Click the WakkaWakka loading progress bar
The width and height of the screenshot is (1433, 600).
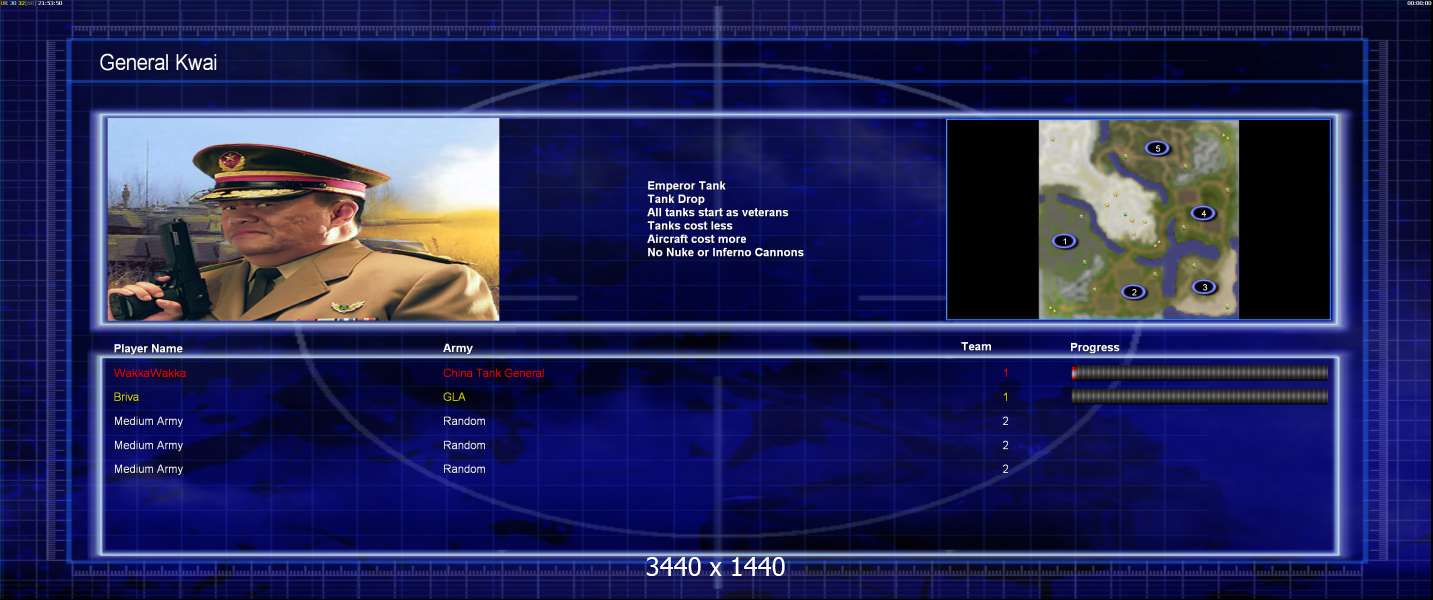coord(1200,373)
